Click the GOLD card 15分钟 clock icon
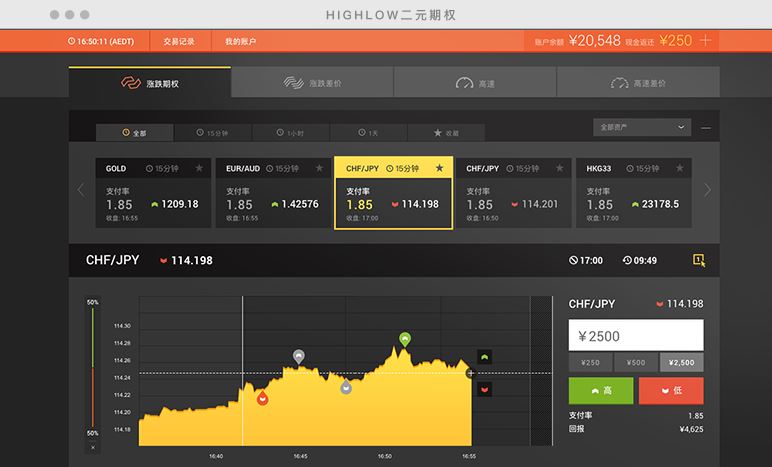This screenshot has height=467, width=772. (x=149, y=168)
